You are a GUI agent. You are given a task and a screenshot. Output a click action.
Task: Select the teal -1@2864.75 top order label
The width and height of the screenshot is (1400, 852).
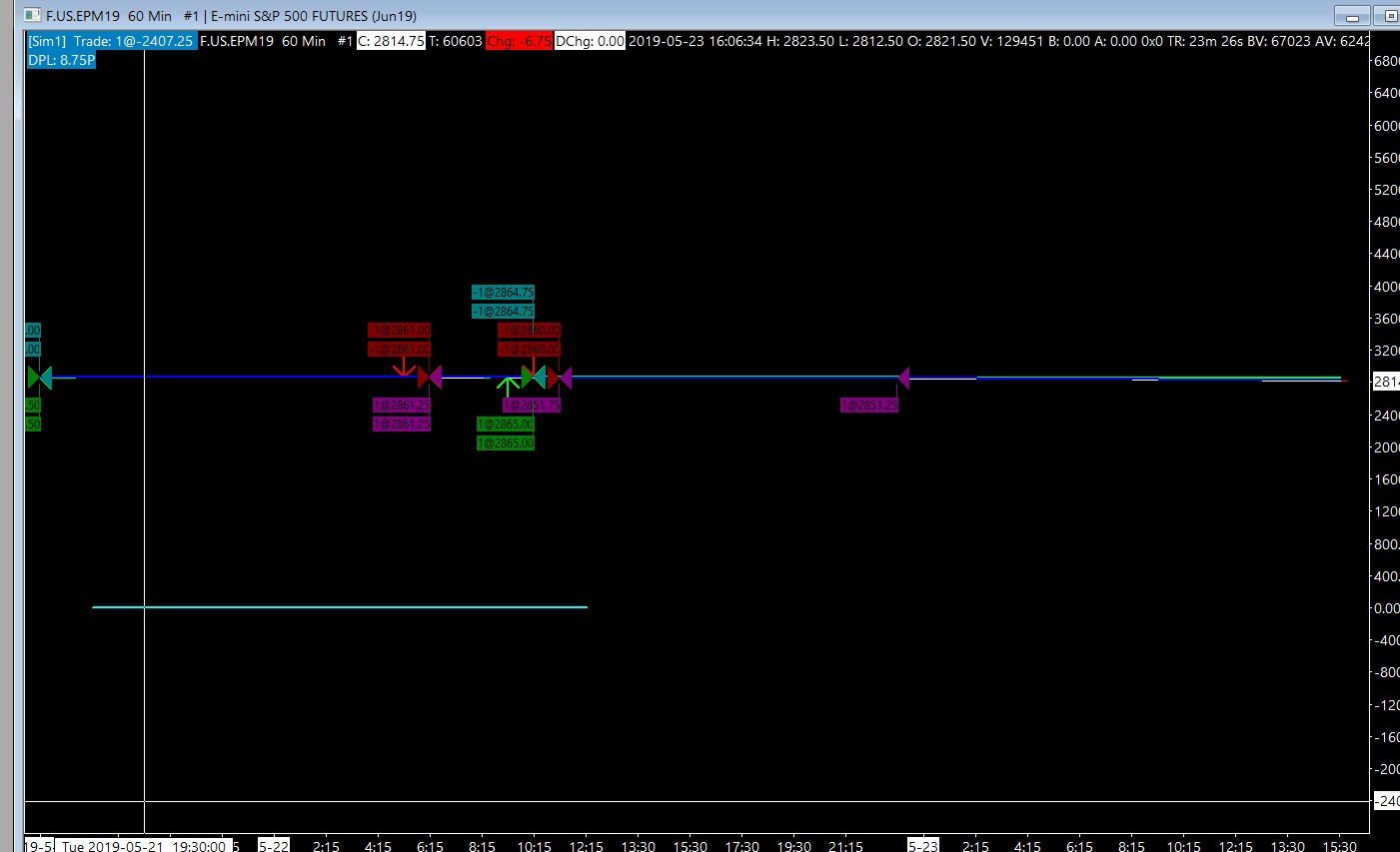(503, 292)
